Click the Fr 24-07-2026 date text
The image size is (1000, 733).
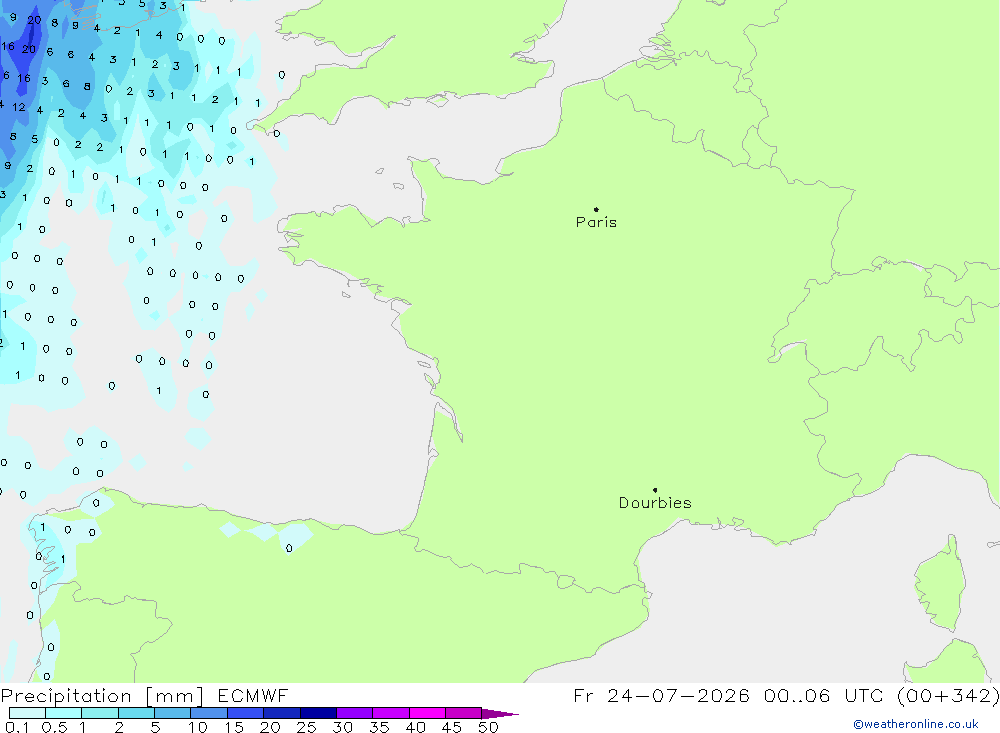point(661,695)
